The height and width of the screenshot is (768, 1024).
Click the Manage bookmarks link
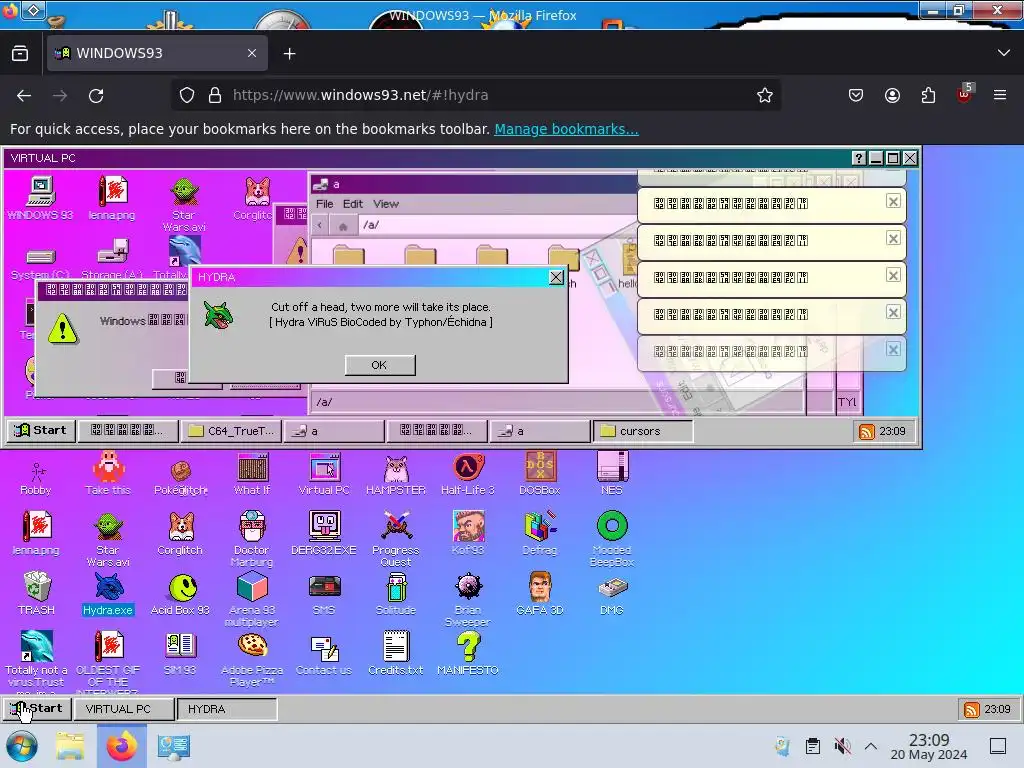point(566,129)
